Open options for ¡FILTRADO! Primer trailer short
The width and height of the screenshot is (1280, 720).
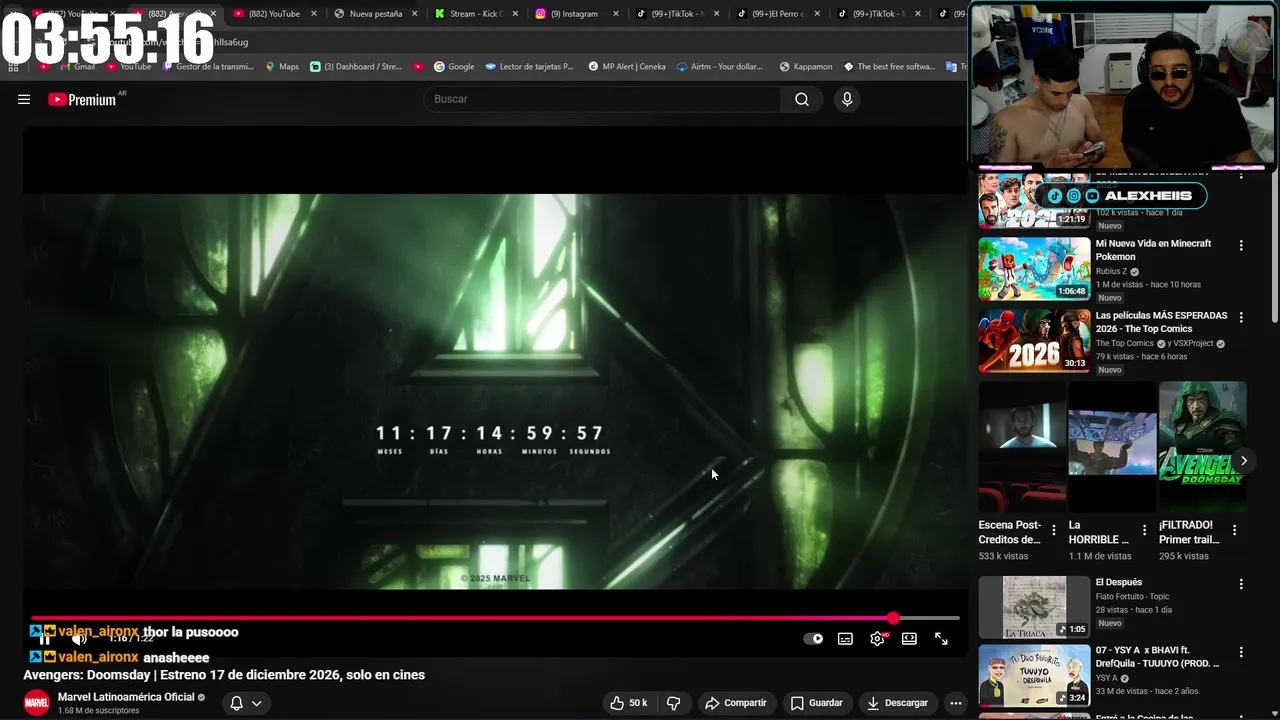[1234, 530]
